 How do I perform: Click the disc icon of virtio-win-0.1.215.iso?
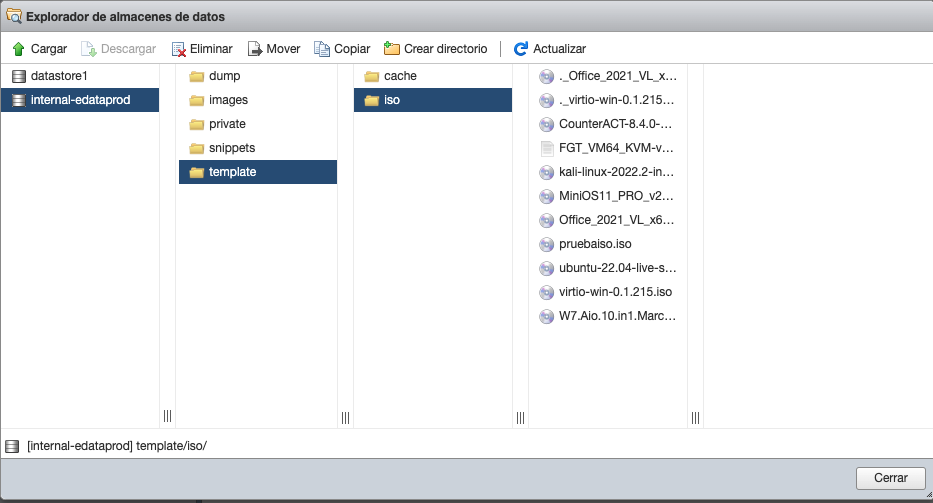546,292
